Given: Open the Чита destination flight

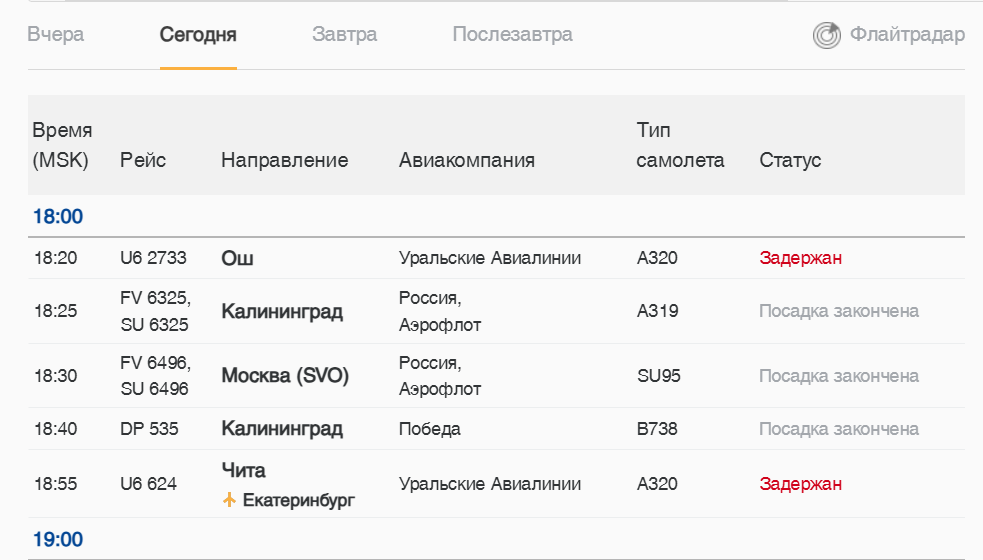Looking at the screenshot, I should (x=243, y=470).
